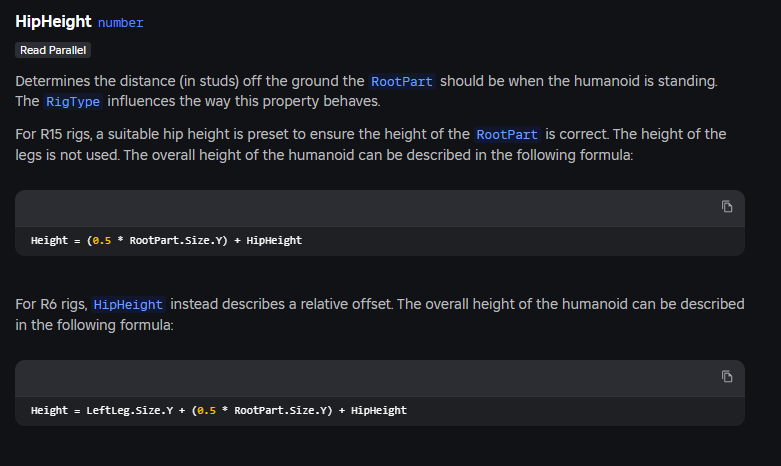Click LeftLeg.Size.Y in the R6 formula
Image resolution: width=781 pixels, height=466 pixels.
click(x=130, y=411)
